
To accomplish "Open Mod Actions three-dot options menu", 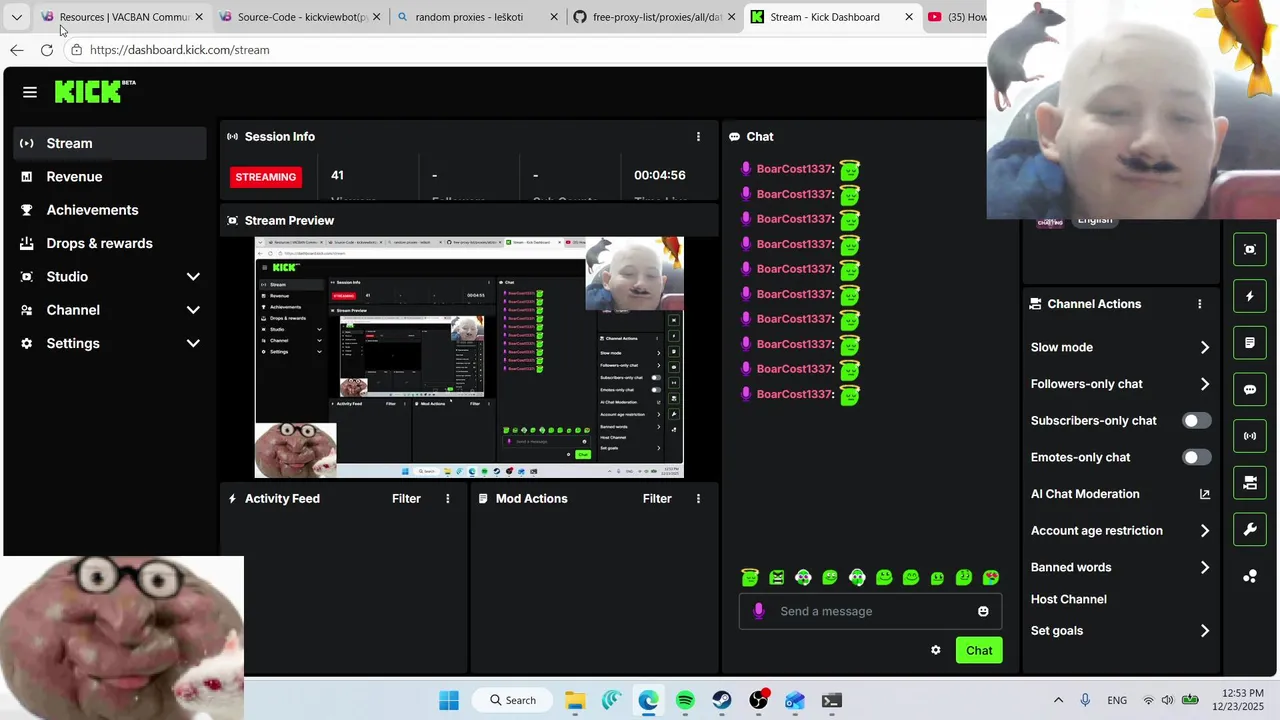I will [x=698, y=499].
